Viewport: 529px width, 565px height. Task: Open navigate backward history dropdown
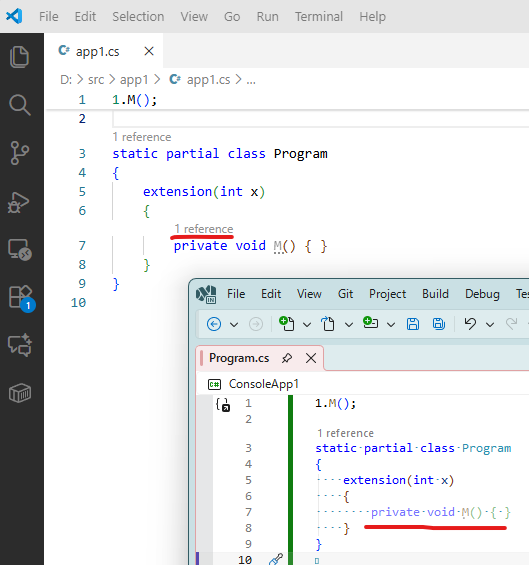(234, 325)
